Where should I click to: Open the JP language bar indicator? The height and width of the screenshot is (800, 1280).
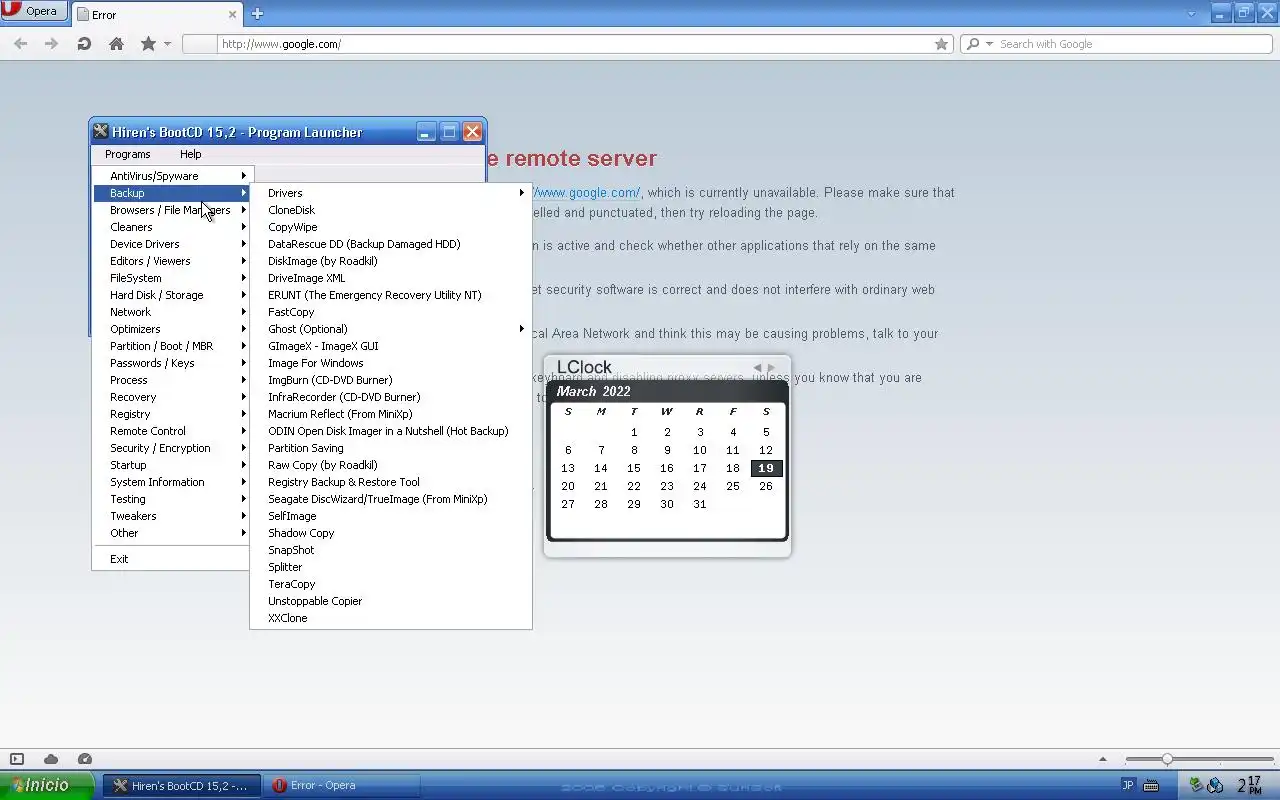click(x=1128, y=785)
